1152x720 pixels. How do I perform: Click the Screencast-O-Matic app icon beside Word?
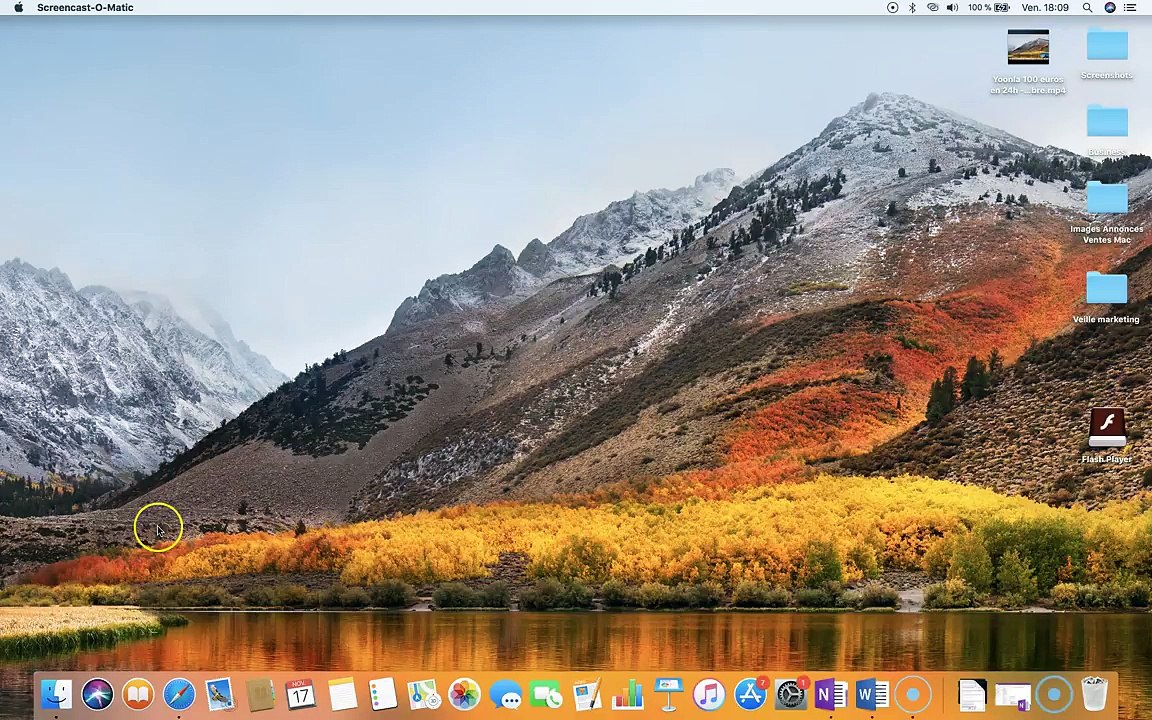point(913,694)
